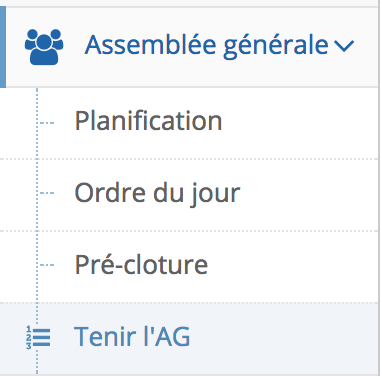Viewport: 382px width, 376px height.
Task: Click empty space right of Tenir l'AG
Action: point(283,338)
